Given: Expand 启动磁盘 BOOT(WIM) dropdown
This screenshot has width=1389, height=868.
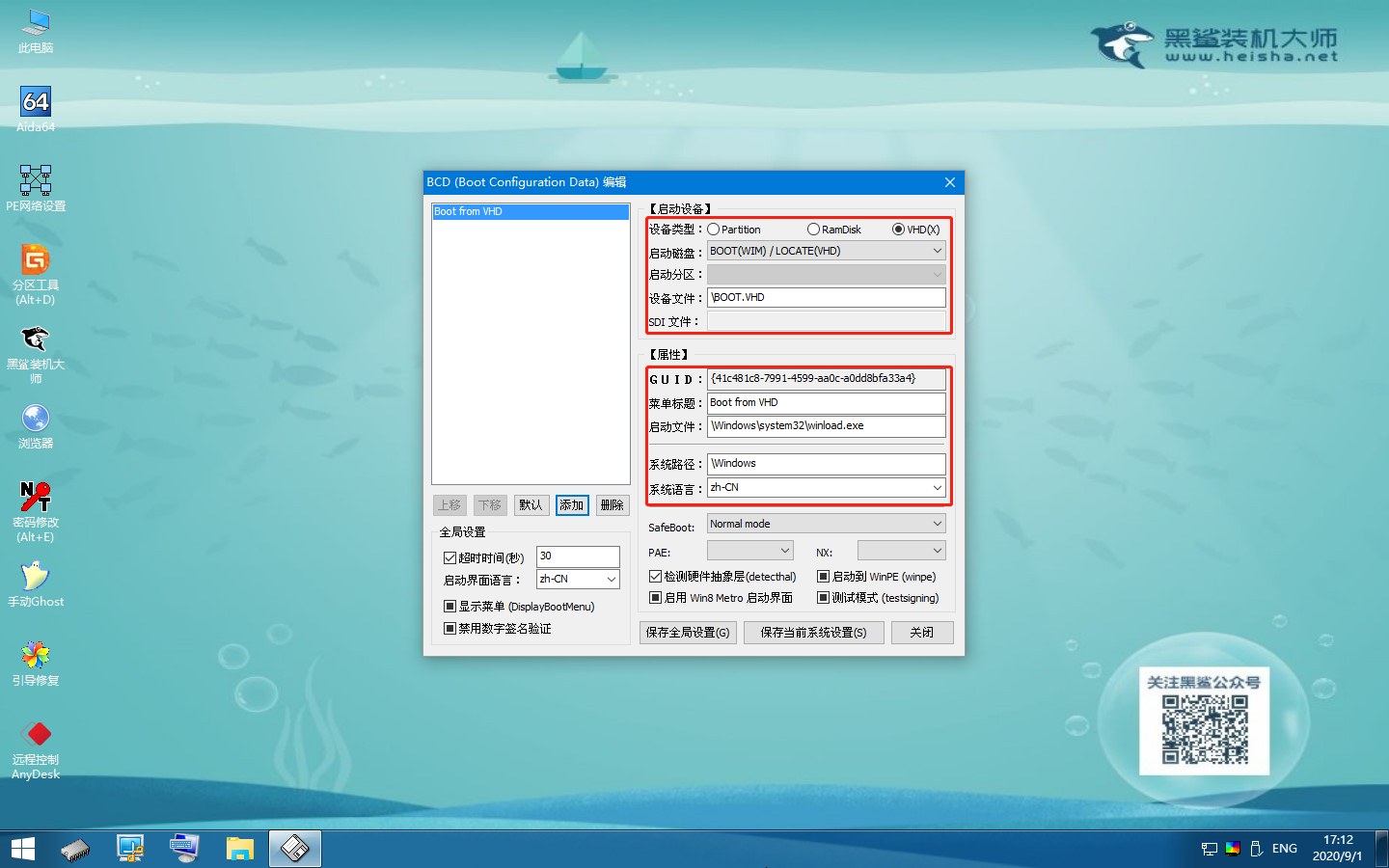Looking at the screenshot, I should click(827, 251).
